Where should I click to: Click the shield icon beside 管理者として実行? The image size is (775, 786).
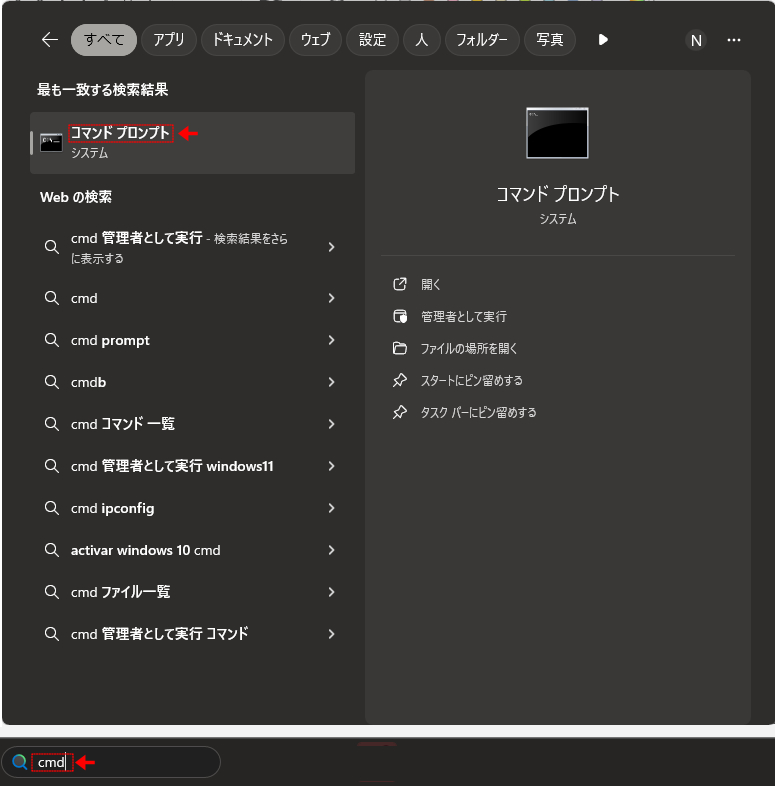pyautogui.click(x=400, y=316)
